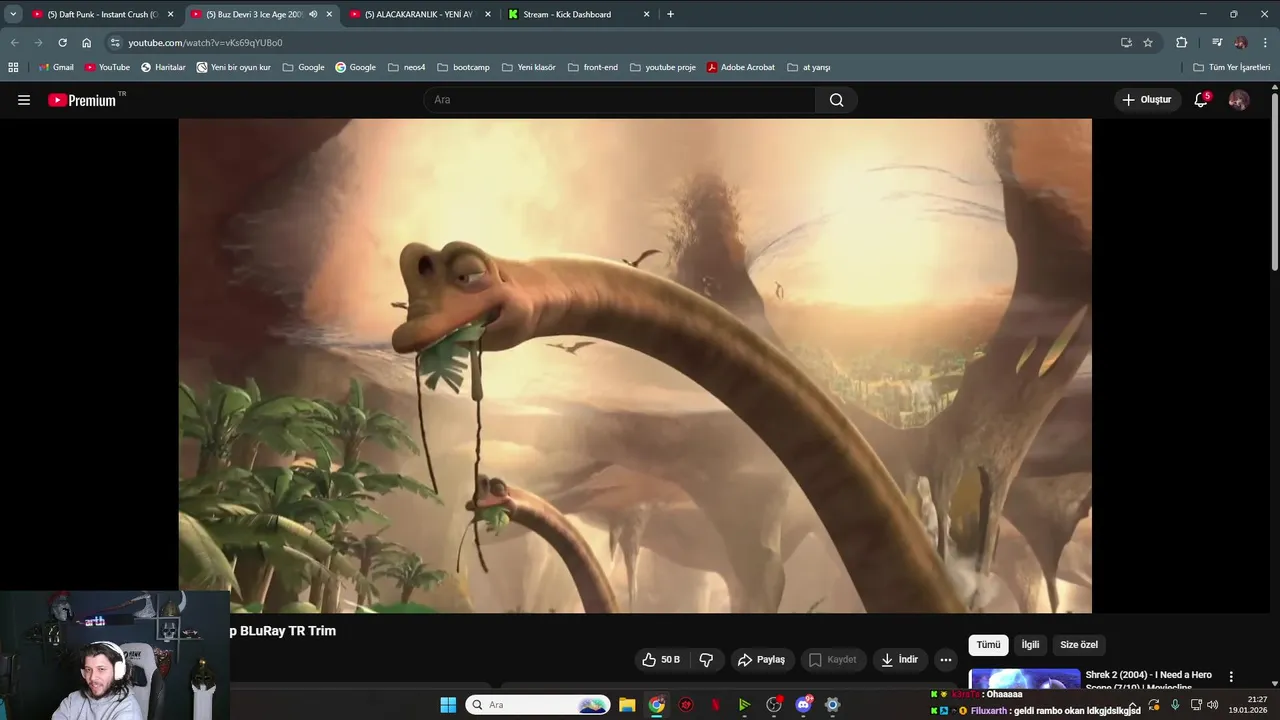Click the Oluştur create button
This screenshot has width=1280, height=720.
(x=1146, y=100)
